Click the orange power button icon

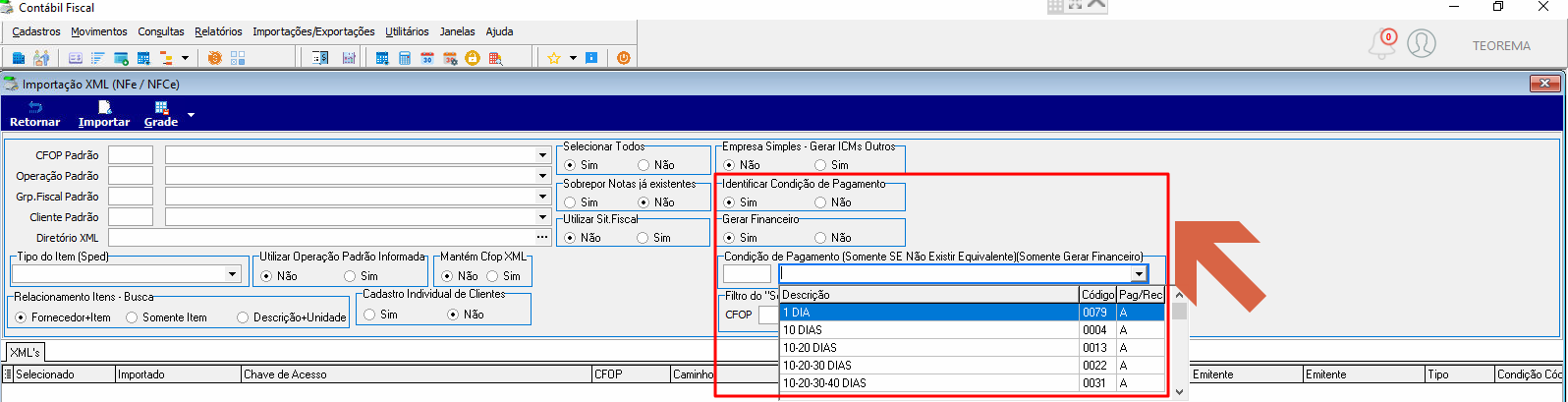point(623,58)
